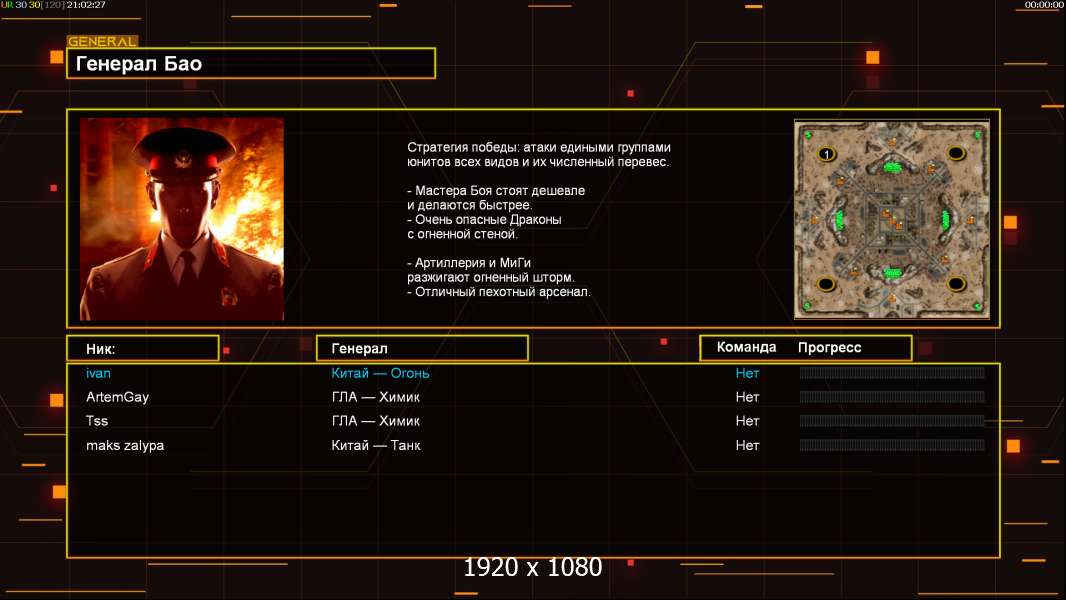Click the loading progress bar for ivan
Viewport: 1066px width, 600px height.
(x=892, y=373)
